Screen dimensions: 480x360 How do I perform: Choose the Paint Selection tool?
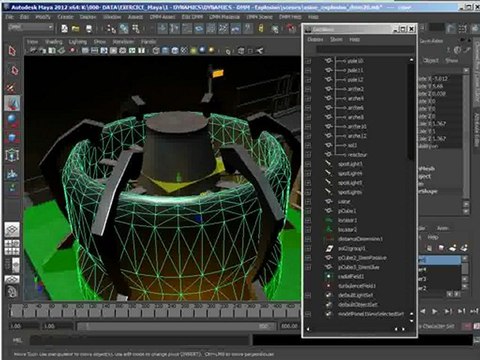pyautogui.click(x=11, y=87)
